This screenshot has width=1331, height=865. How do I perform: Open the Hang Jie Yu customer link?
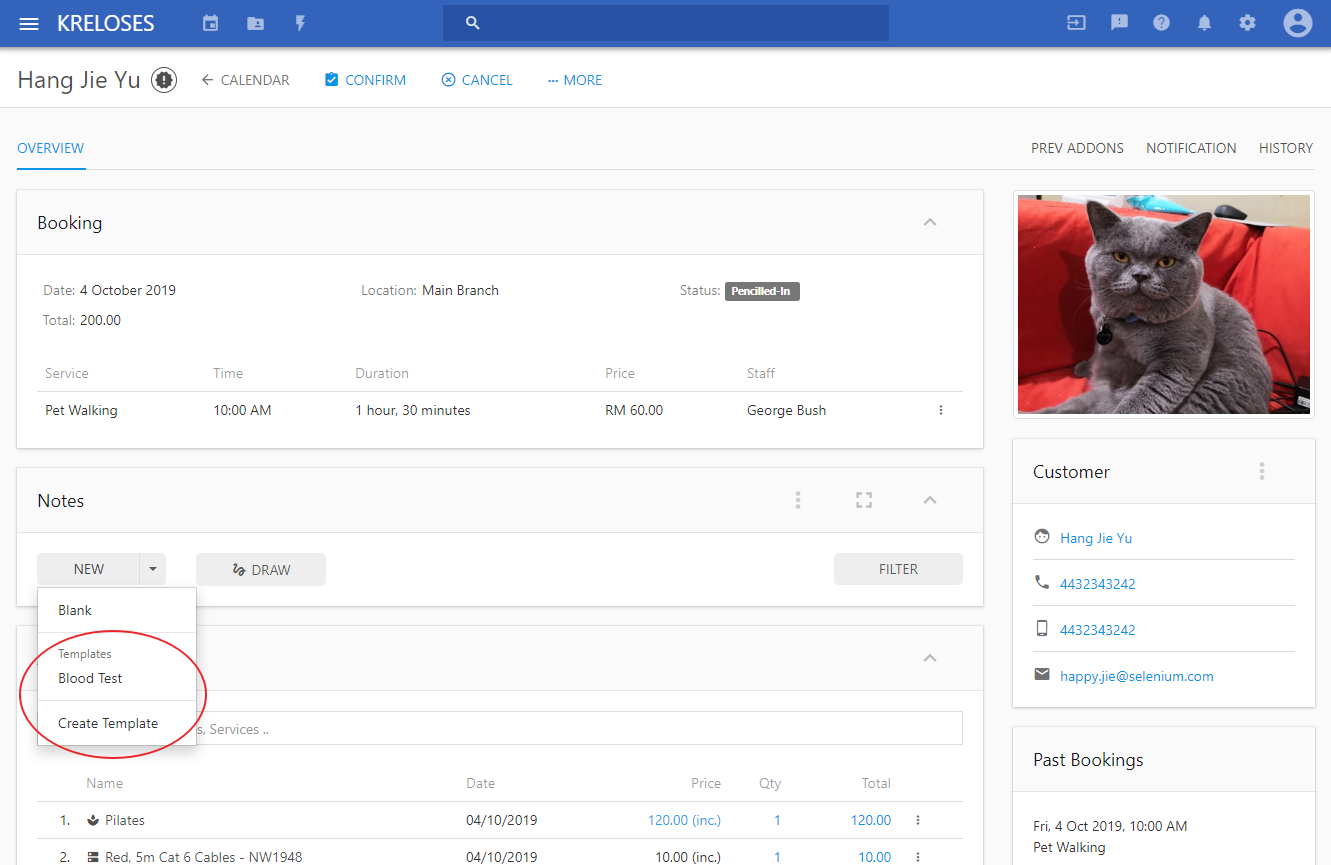click(1096, 538)
